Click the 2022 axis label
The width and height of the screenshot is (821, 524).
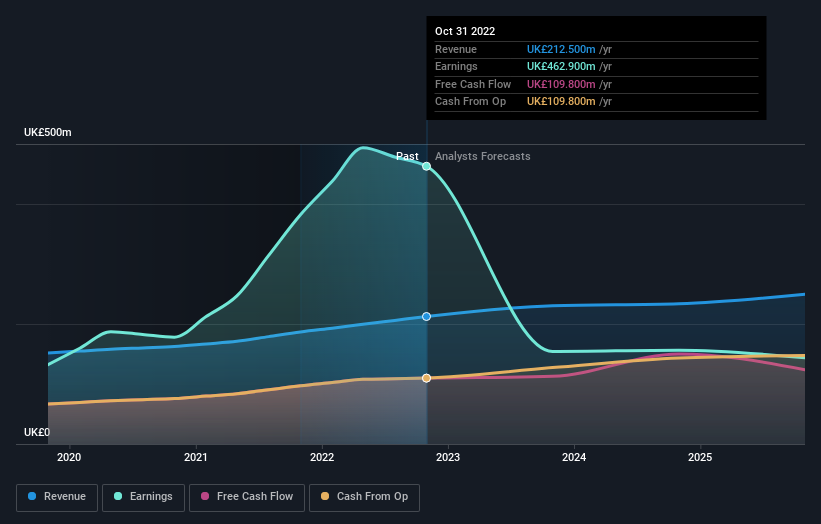click(322, 458)
